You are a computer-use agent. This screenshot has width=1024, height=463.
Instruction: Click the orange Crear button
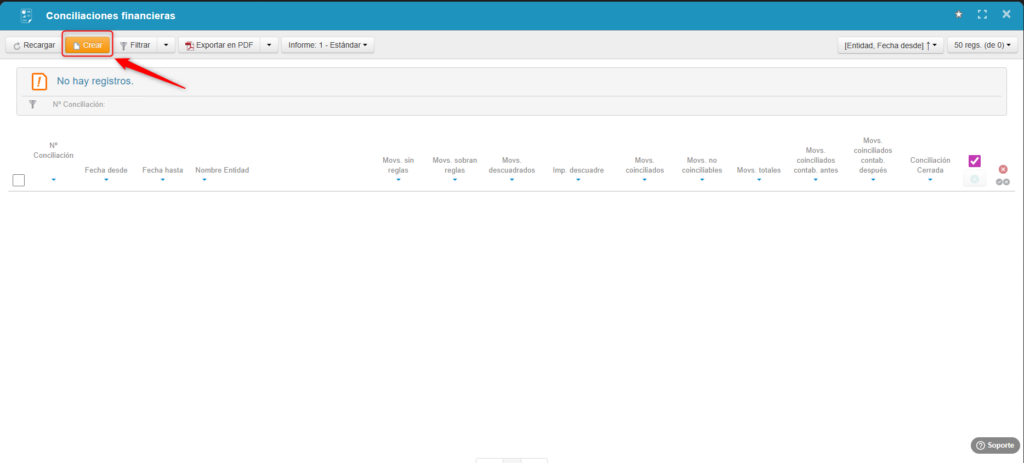(87, 45)
